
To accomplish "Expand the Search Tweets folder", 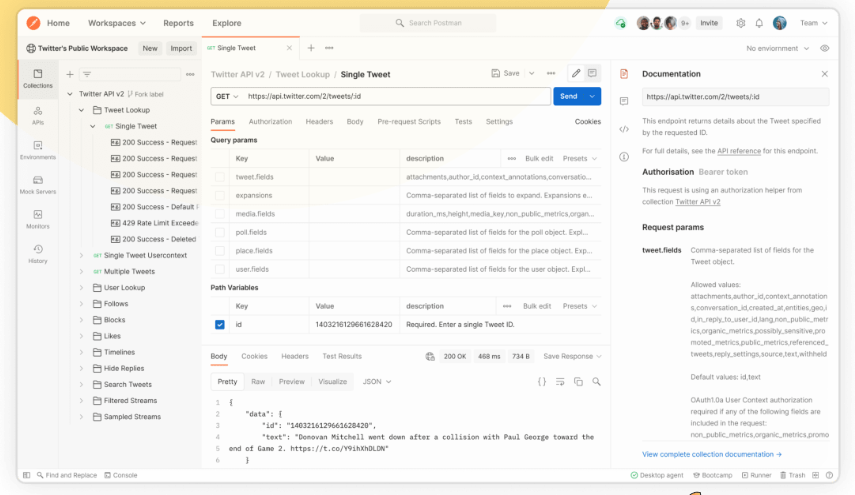I will [81, 384].
